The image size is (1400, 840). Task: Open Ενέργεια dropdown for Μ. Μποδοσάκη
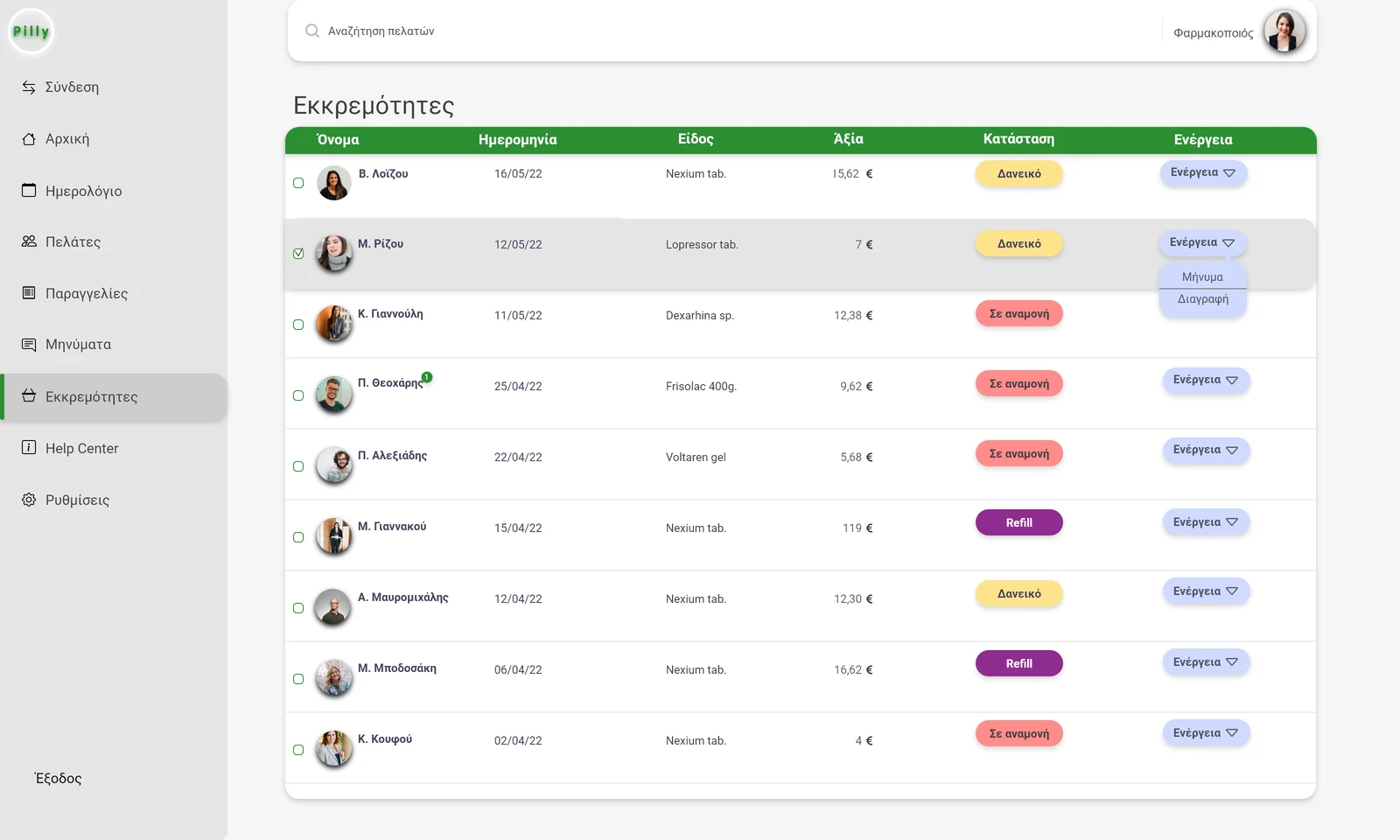click(x=1206, y=662)
